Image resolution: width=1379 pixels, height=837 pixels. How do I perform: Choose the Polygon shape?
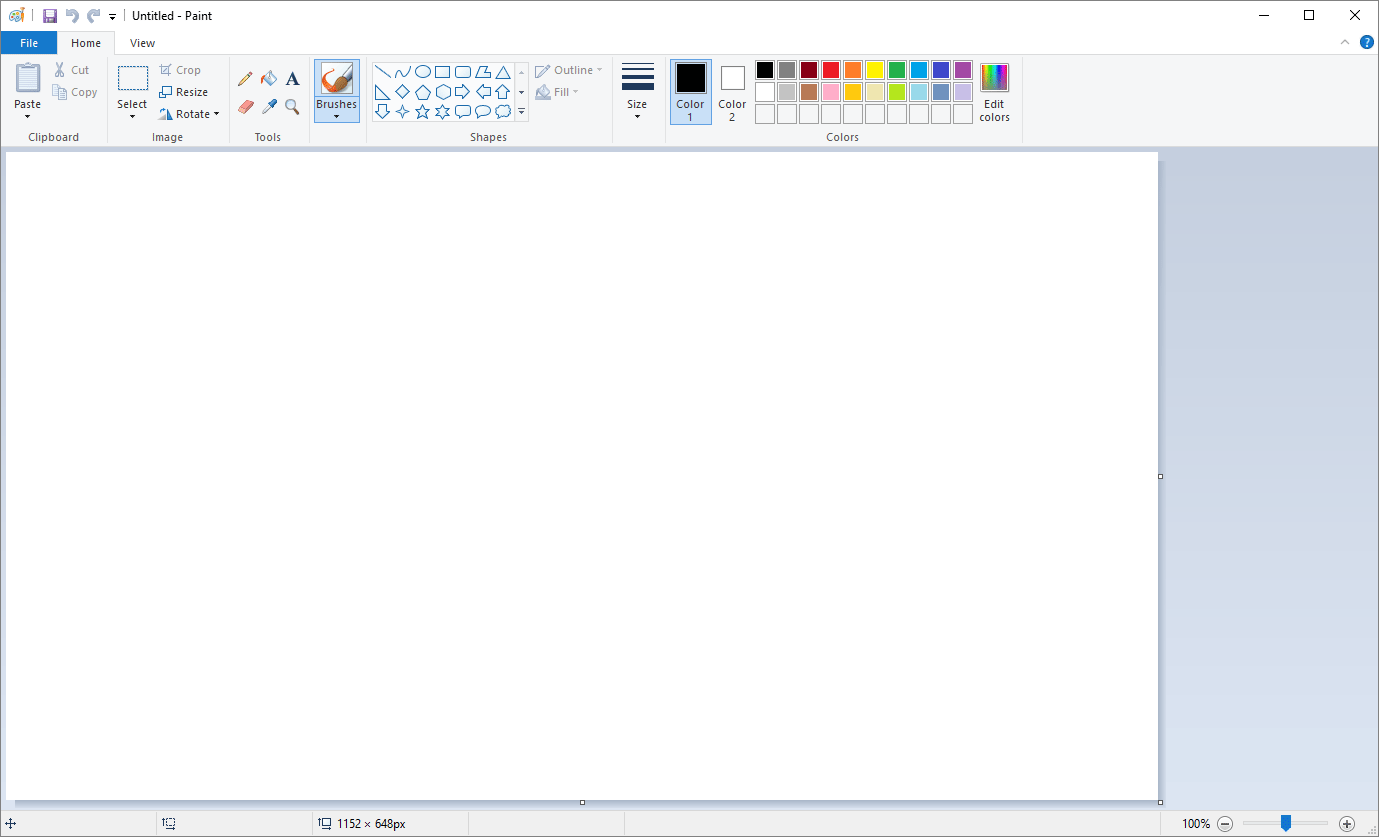pyautogui.click(x=483, y=72)
